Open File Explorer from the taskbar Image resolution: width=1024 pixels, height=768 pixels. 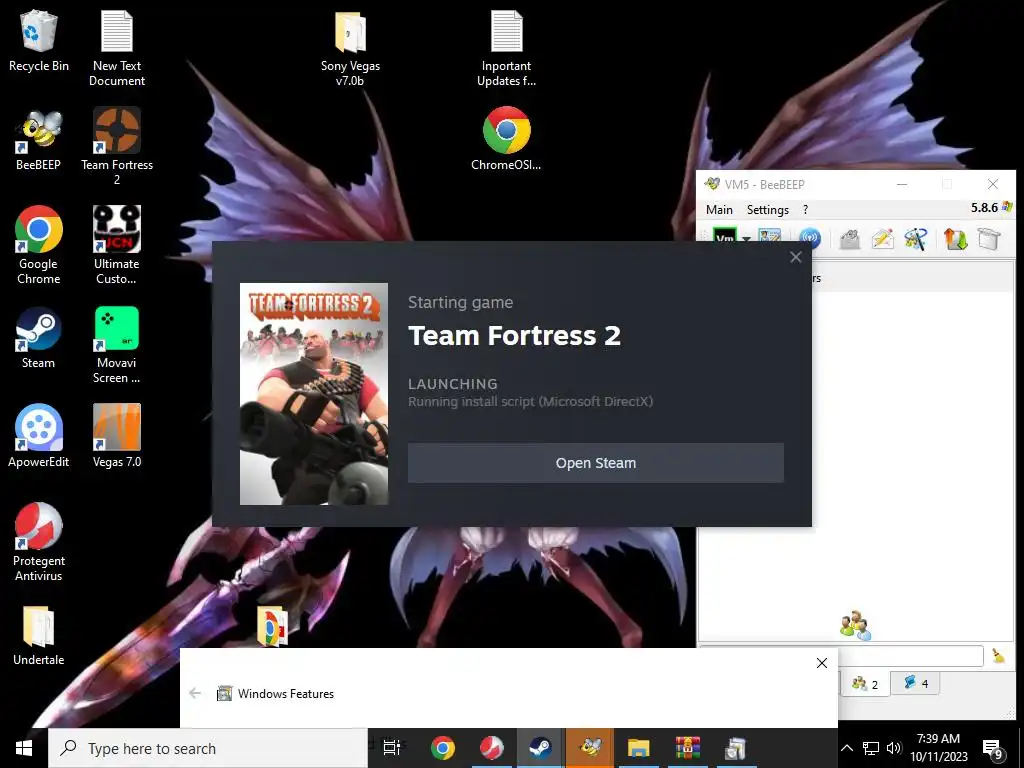click(639, 748)
